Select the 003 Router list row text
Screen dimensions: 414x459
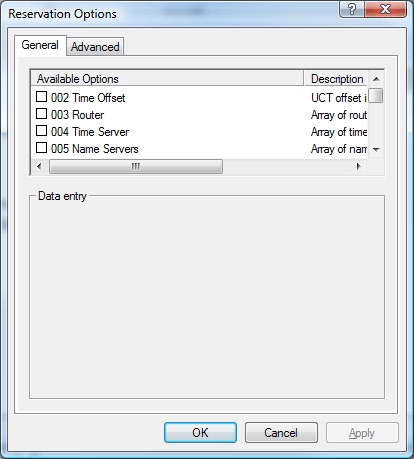[77, 115]
